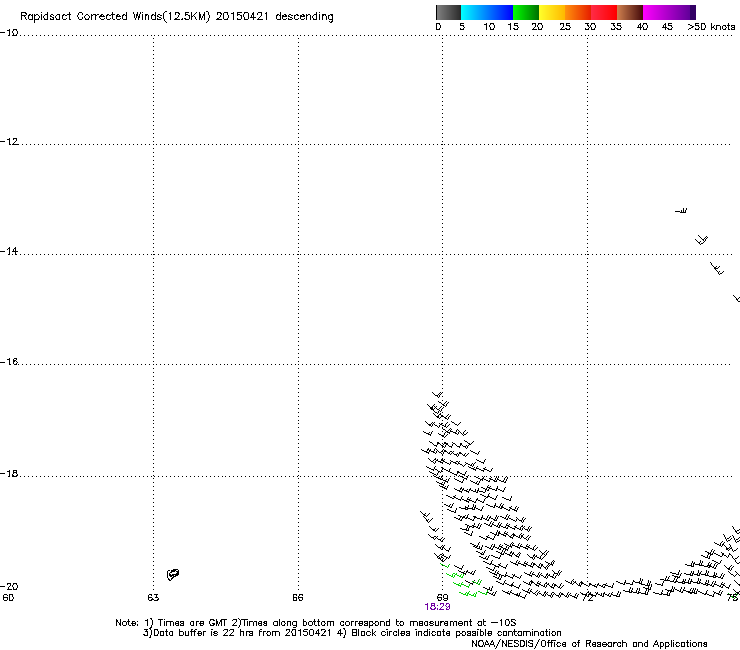Click the brown 35-40 knots legend swatch

[630, 12]
